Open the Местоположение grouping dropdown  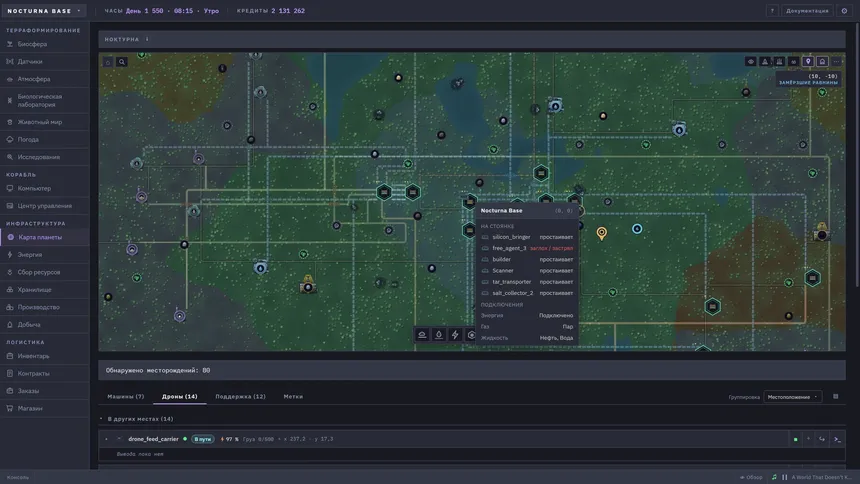793,397
